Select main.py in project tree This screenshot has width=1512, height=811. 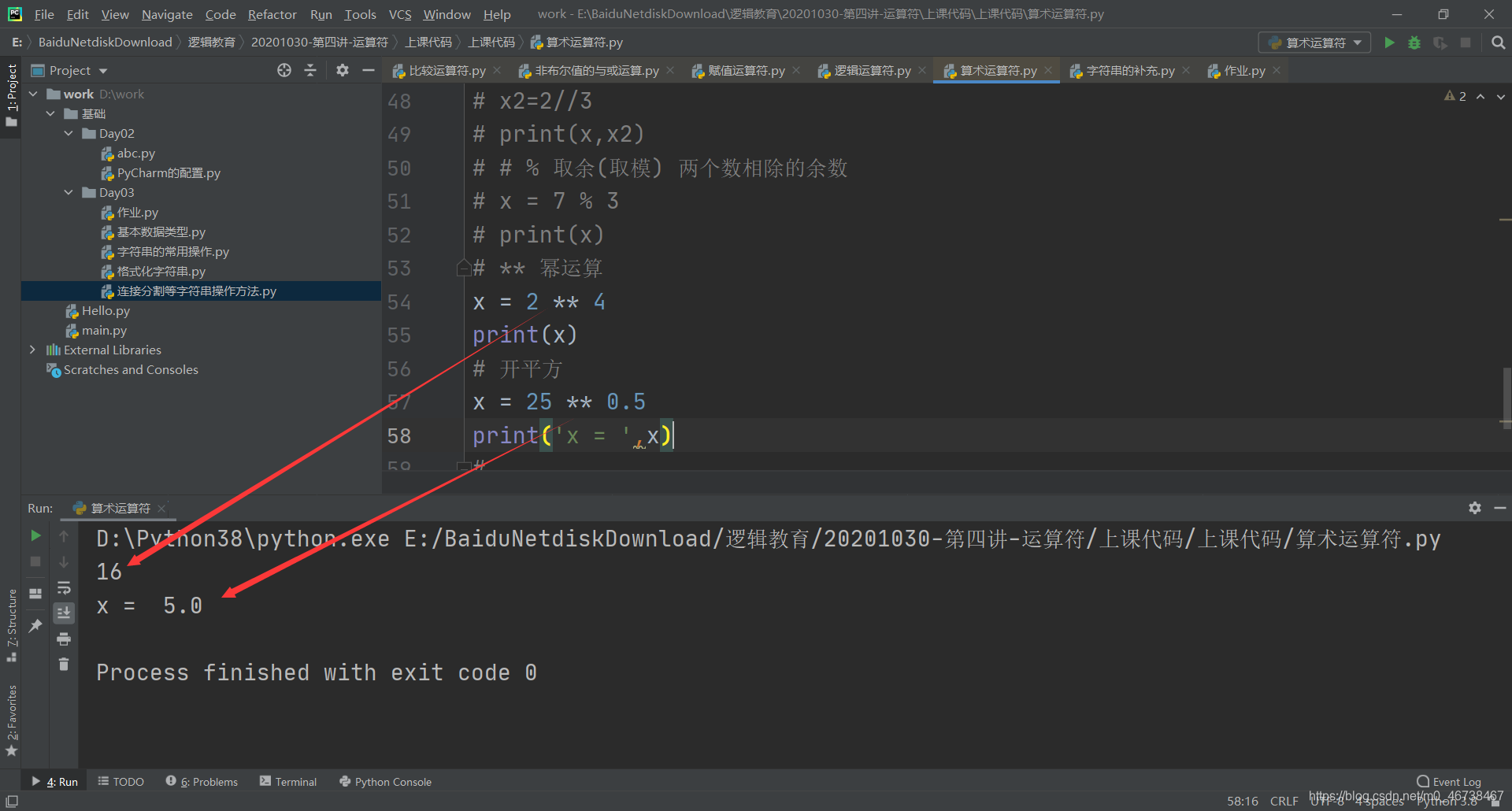tap(96, 330)
